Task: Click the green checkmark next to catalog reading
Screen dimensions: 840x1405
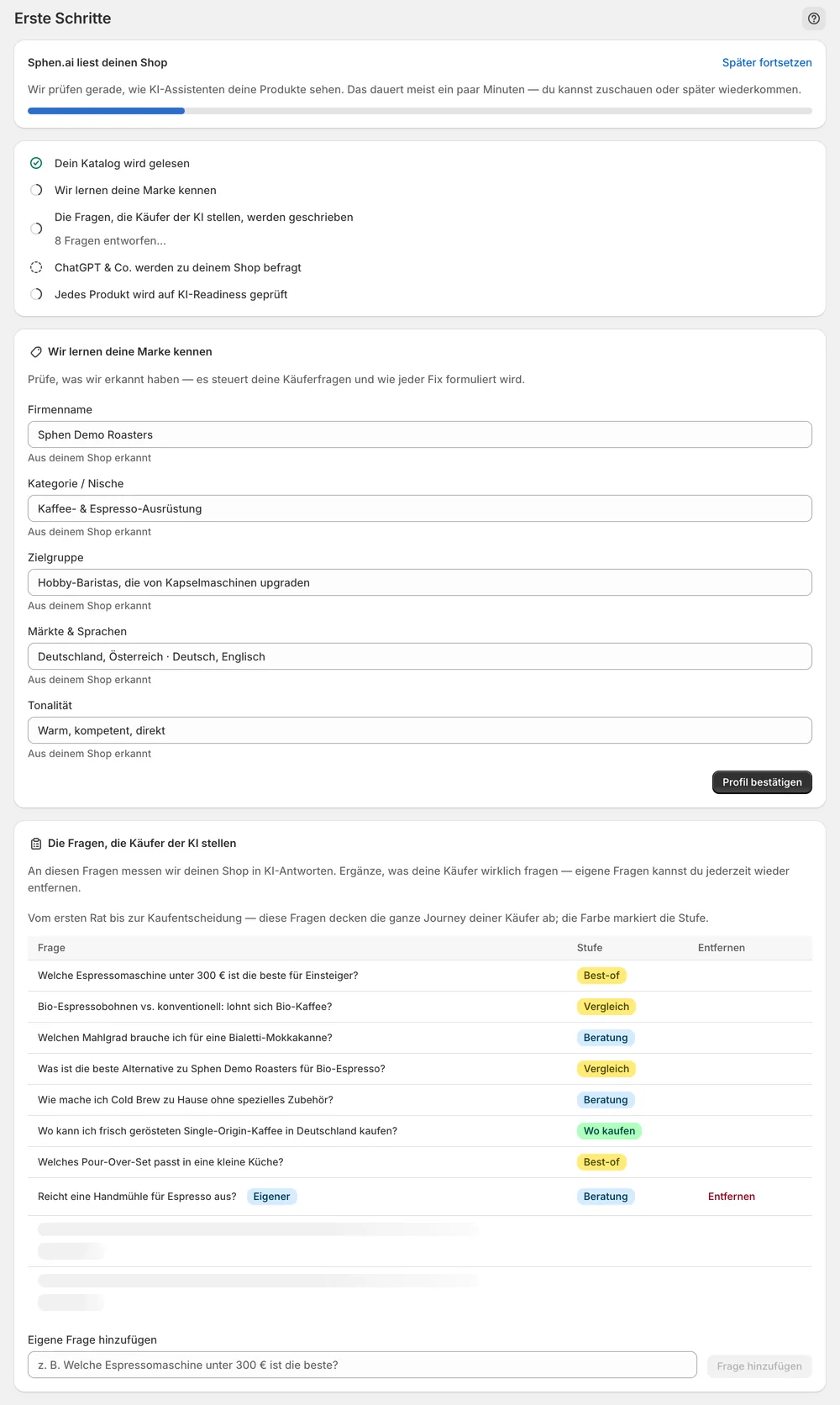Action: click(36, 163)
